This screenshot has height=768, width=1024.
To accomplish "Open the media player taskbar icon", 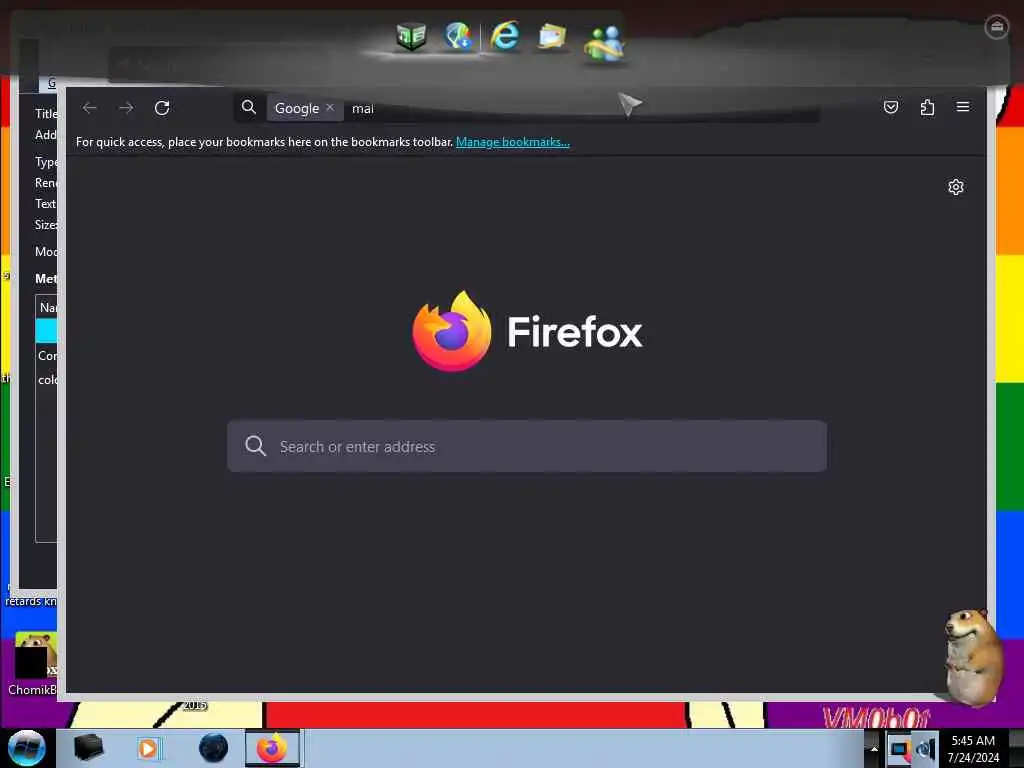I will [x=148, y=748].
